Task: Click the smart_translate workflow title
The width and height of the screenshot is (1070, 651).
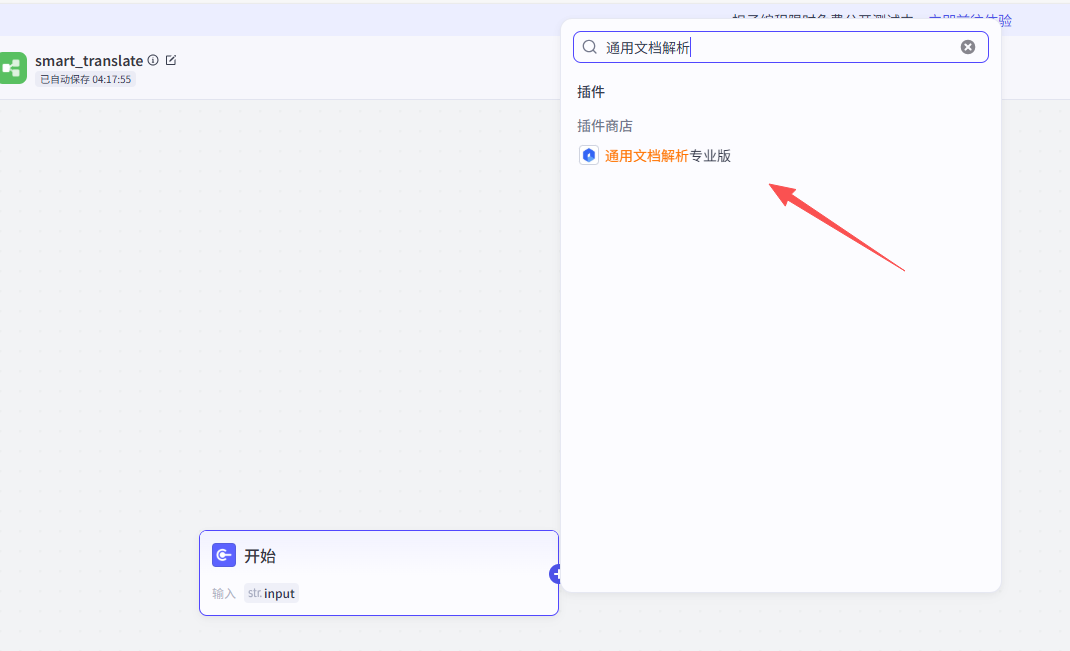Action: click(x=89, y=61)
